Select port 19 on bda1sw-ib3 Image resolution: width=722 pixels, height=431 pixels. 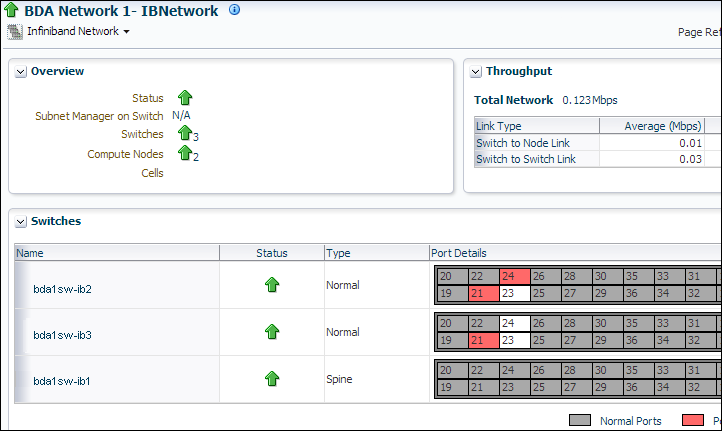[453, 340]
